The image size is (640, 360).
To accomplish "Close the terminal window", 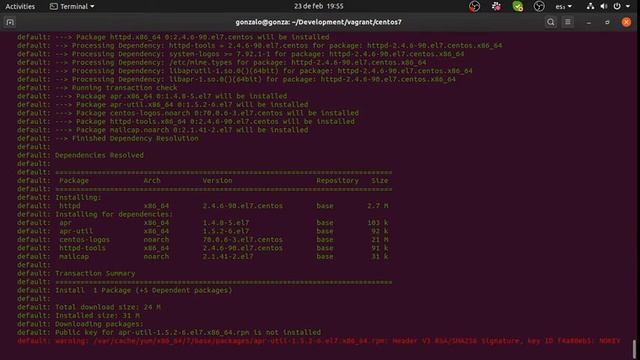I will 627,22.
